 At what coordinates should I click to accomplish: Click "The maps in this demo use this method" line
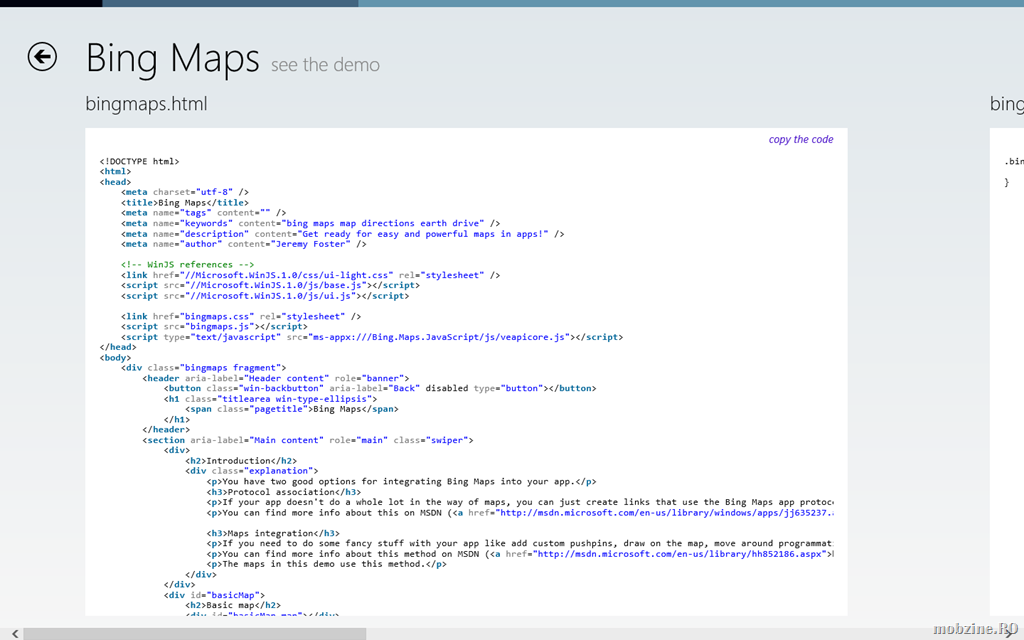[x=327, y=564]
